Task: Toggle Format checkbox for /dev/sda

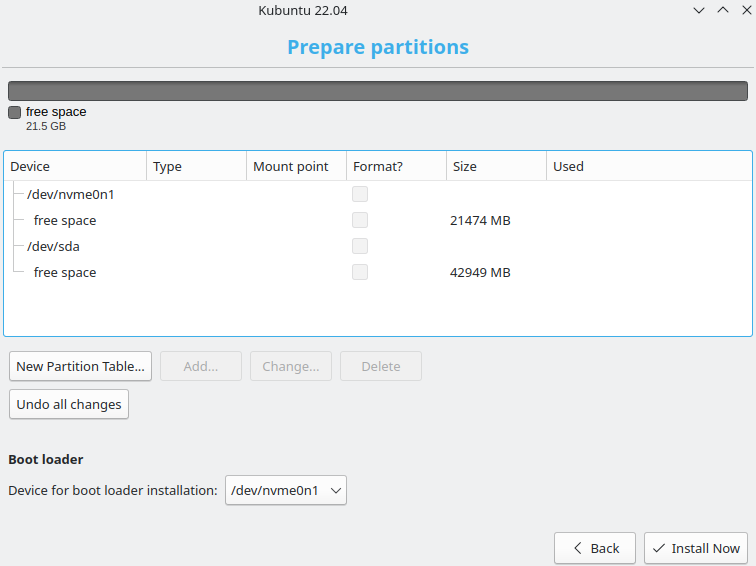Action: [x=360, y=246]
